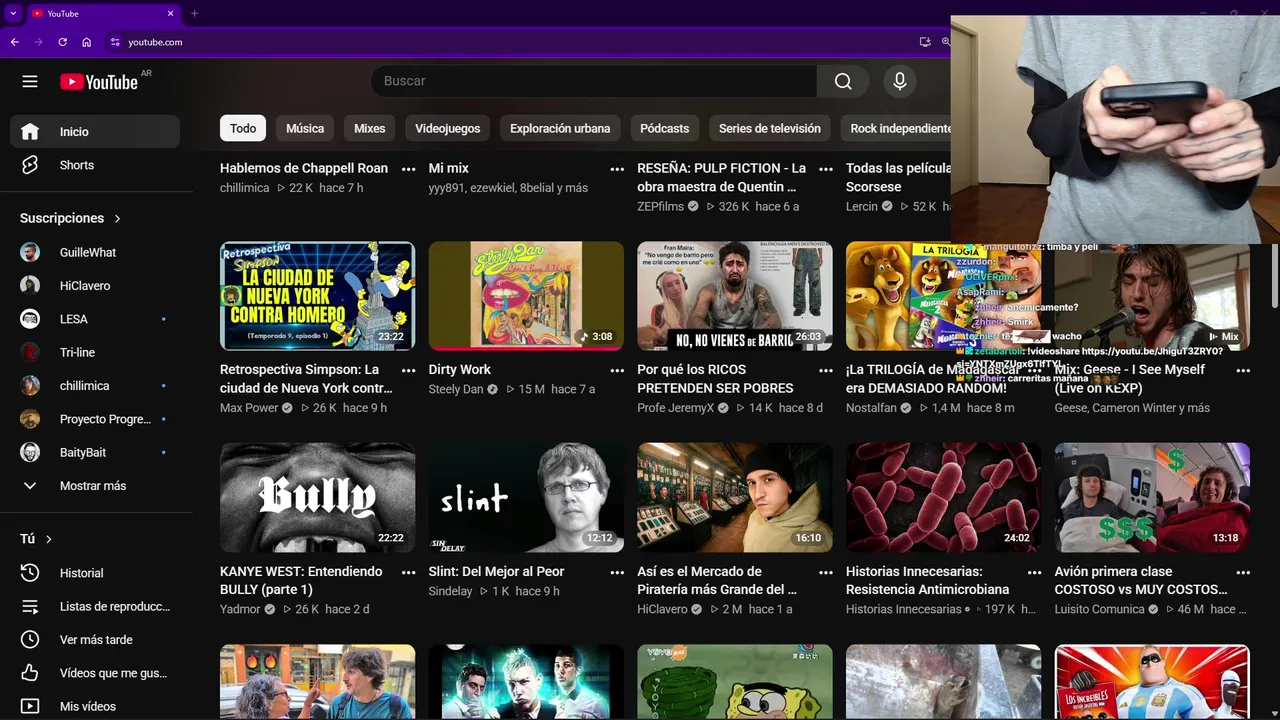Viewport: 1280px width, 720px height.
Task: Open Yadmor channel link
Action: pyautogui.click(x=240, y=609)
